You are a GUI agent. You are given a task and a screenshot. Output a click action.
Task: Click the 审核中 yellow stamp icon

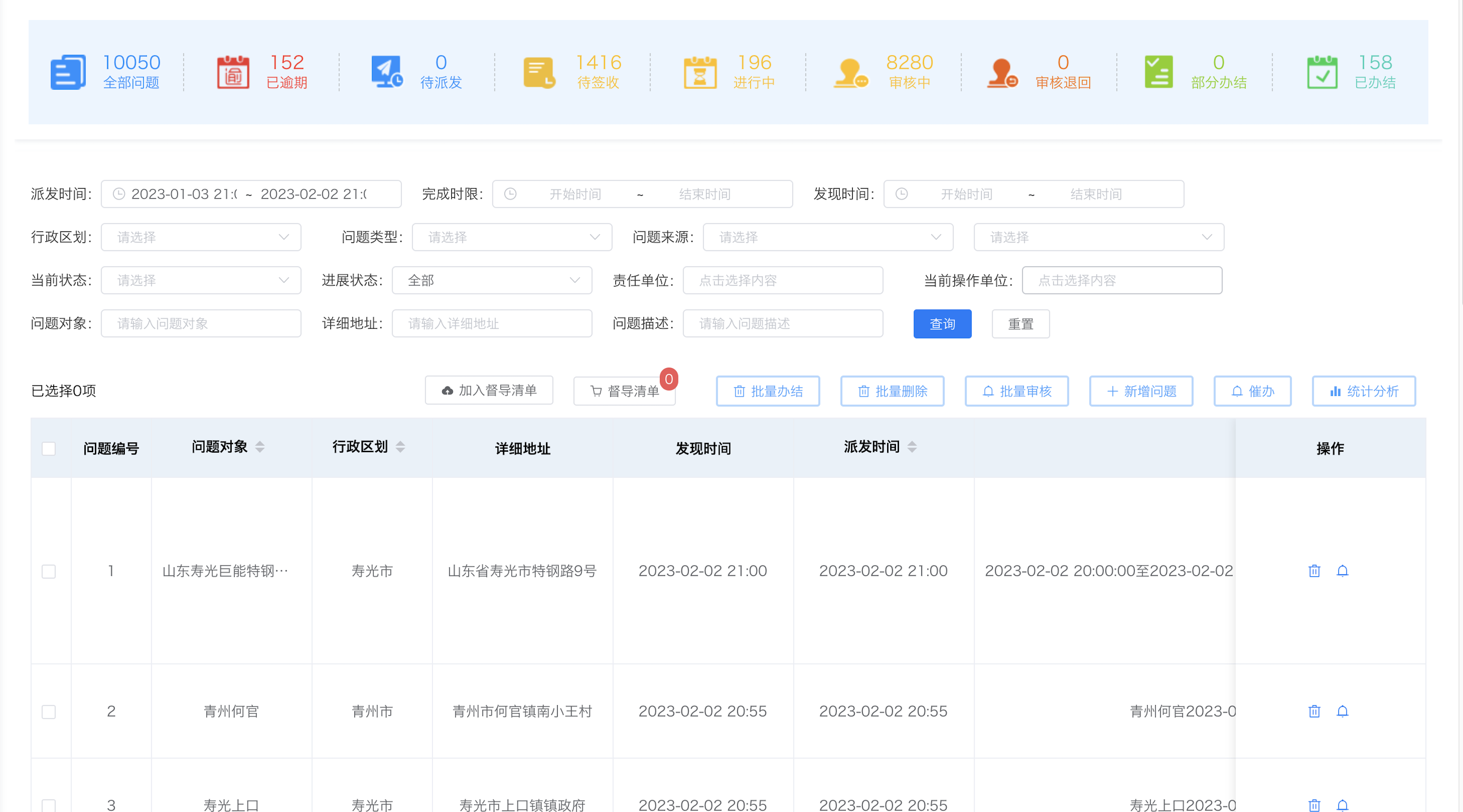click(851, 72)
